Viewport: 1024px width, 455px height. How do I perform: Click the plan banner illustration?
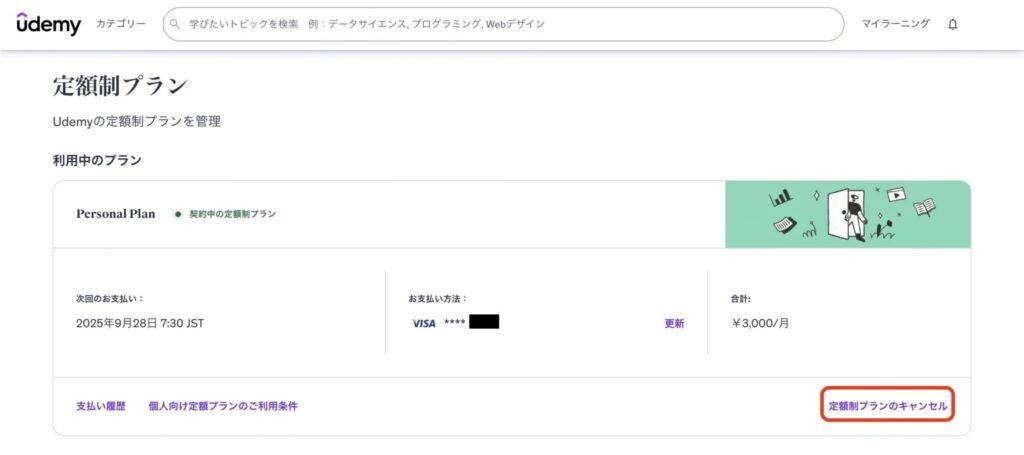(847, 214)
